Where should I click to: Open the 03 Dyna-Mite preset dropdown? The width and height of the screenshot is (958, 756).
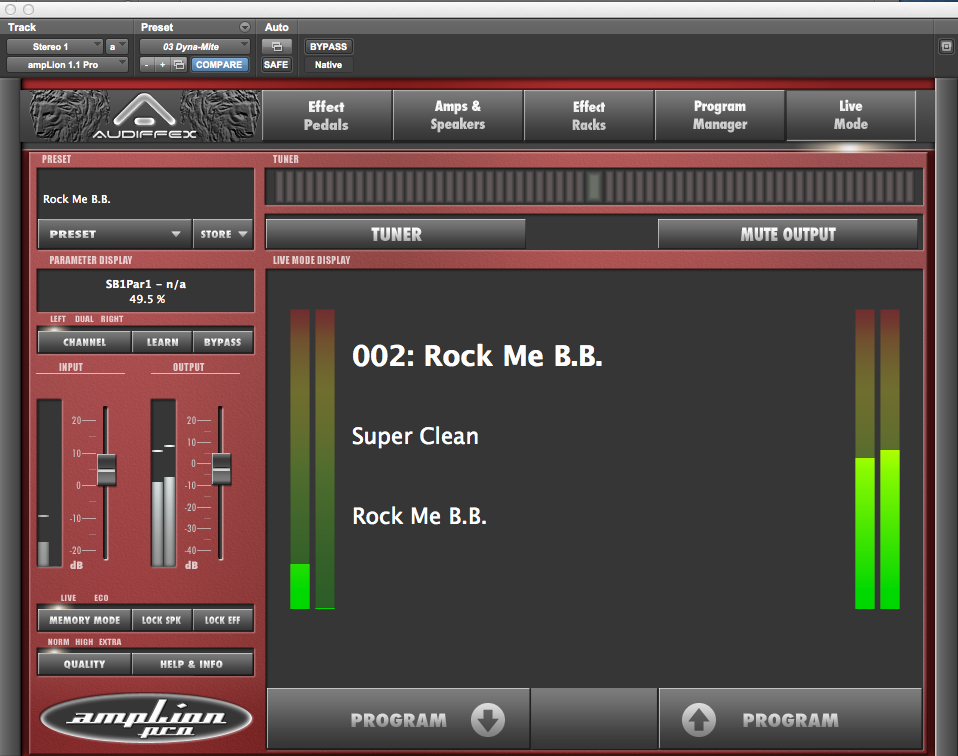click(195, 46)
